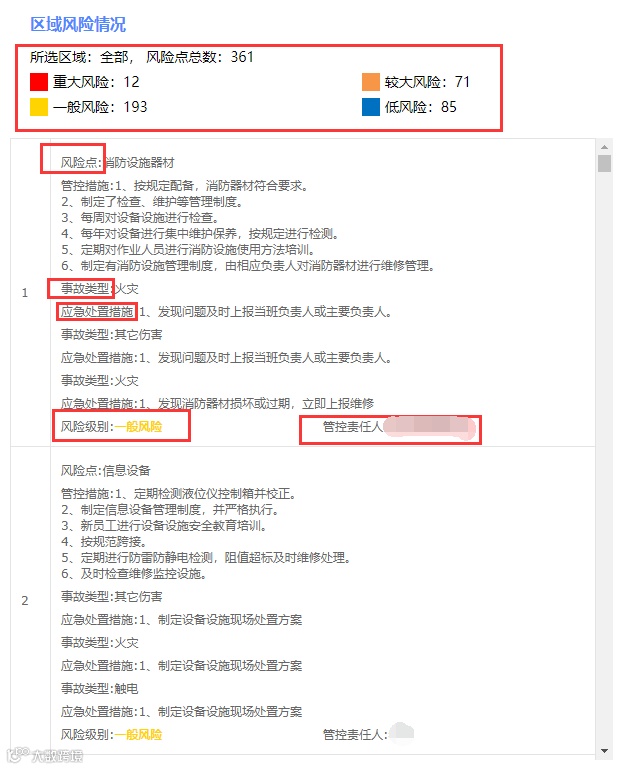This screenshot has width=620, height=769.
Task: Click the yellow 一般风险 color swatch
Action: point(39,107)
